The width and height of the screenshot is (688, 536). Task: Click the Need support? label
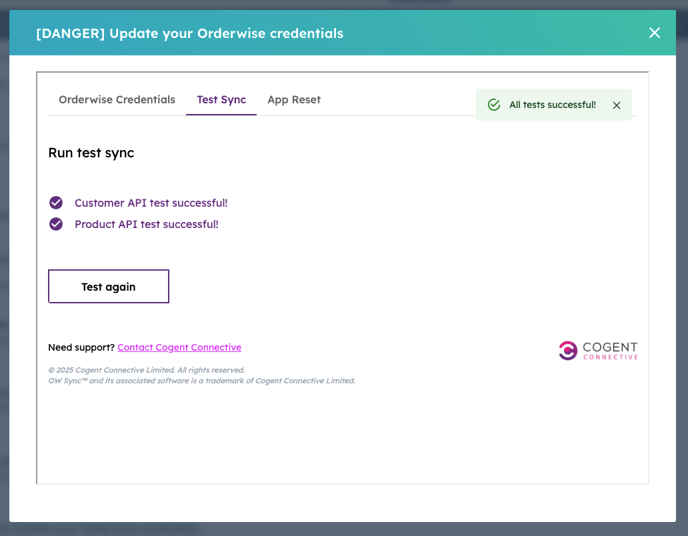81,347
